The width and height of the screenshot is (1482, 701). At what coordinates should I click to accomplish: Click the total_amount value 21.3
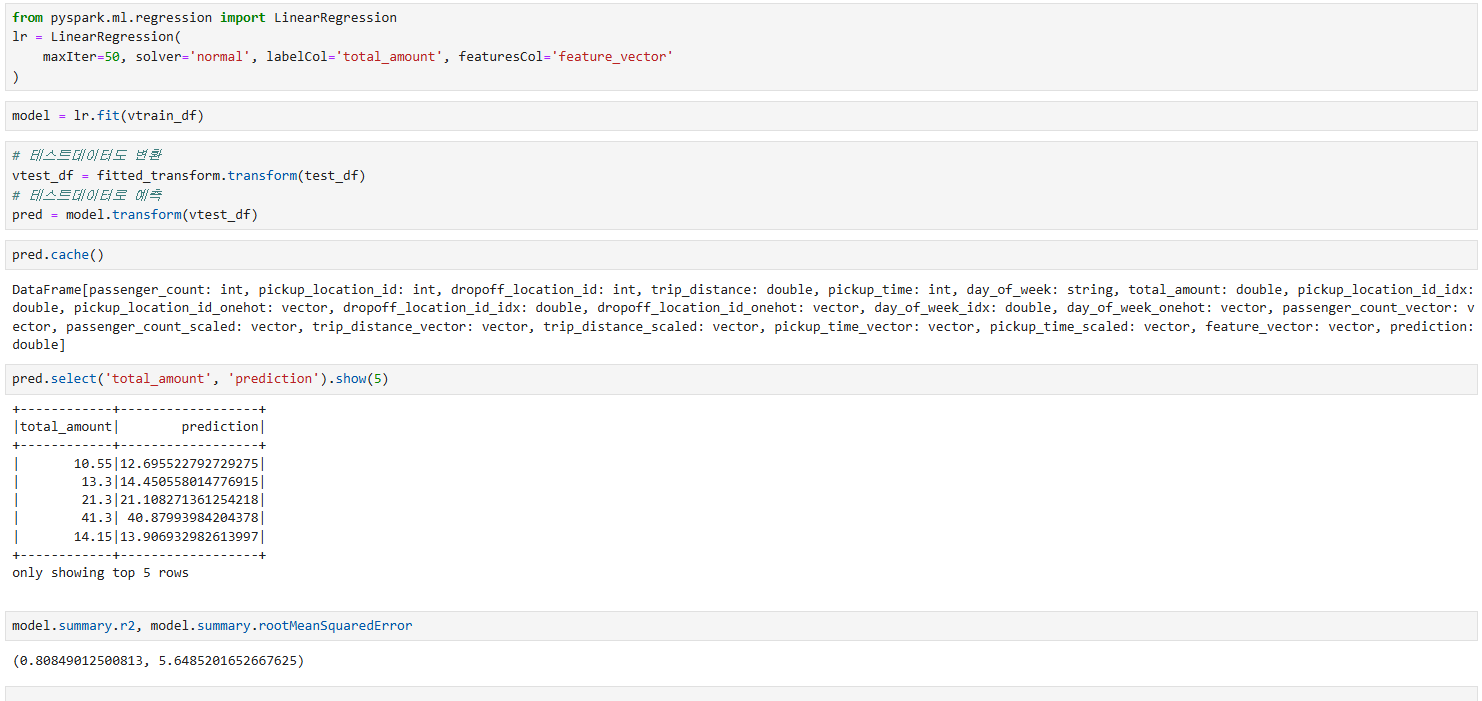pyautogui.click(x=97, y=499)
